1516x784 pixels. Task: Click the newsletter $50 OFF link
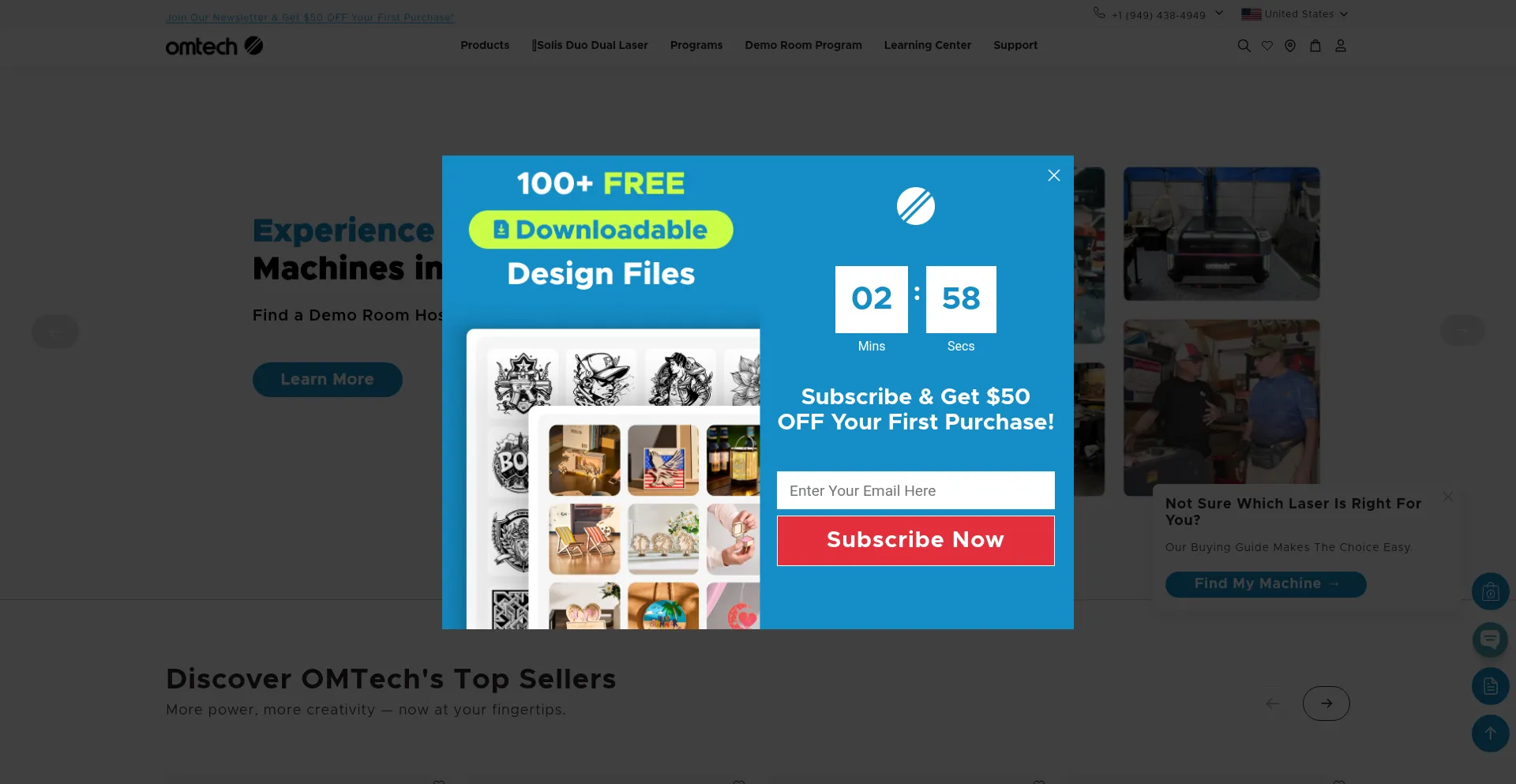tap(310, 17)
